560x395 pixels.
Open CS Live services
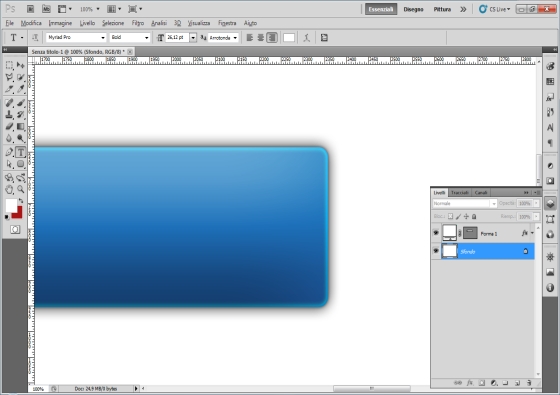pos(495,9)
